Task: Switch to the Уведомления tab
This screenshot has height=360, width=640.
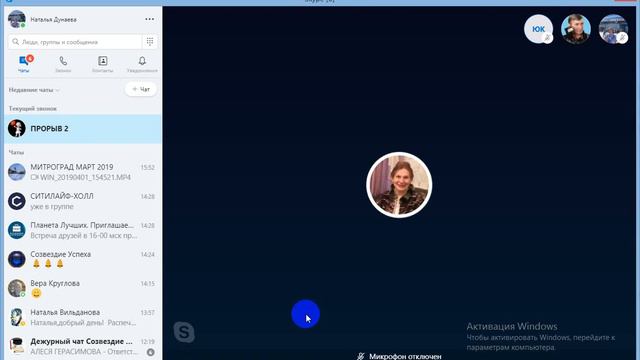Action: coord(142,64)
